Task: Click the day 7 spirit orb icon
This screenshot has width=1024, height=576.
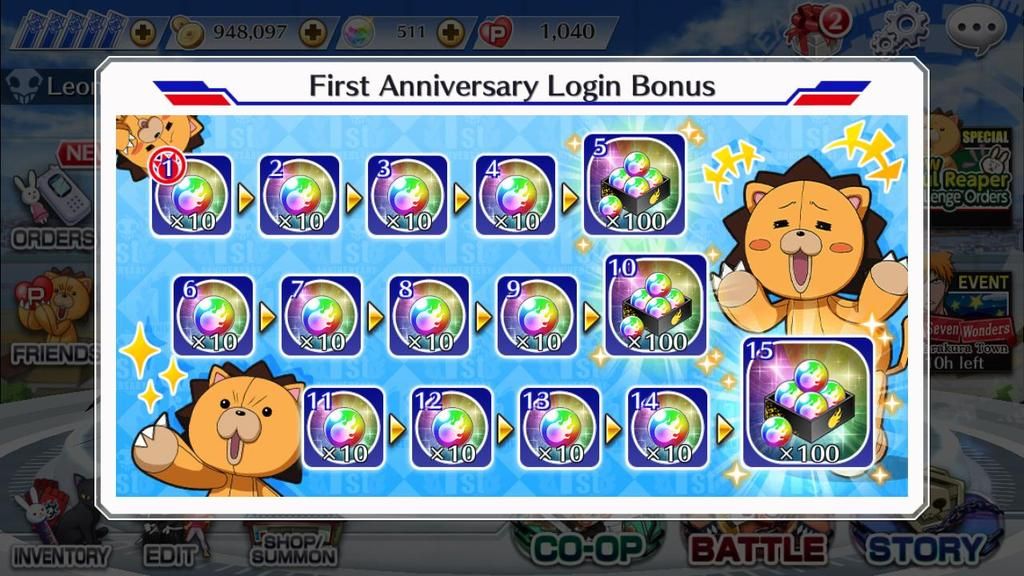Action: 321,315
